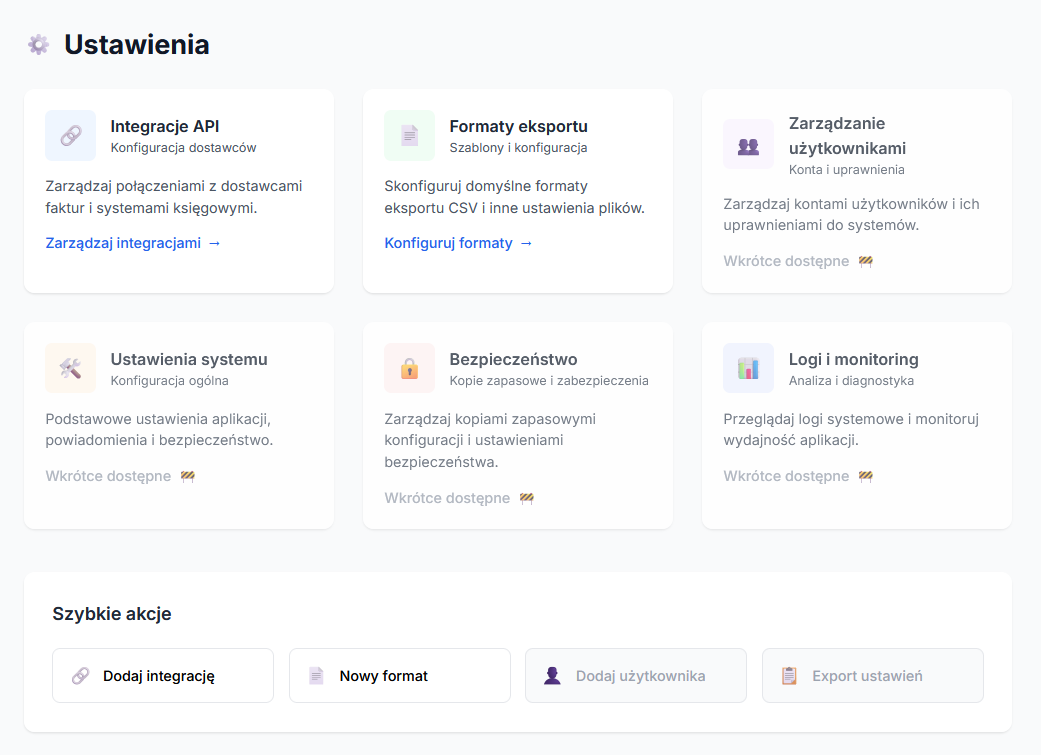Click the tools icon on Ustawienia systemu card

[x=70, y=368]
